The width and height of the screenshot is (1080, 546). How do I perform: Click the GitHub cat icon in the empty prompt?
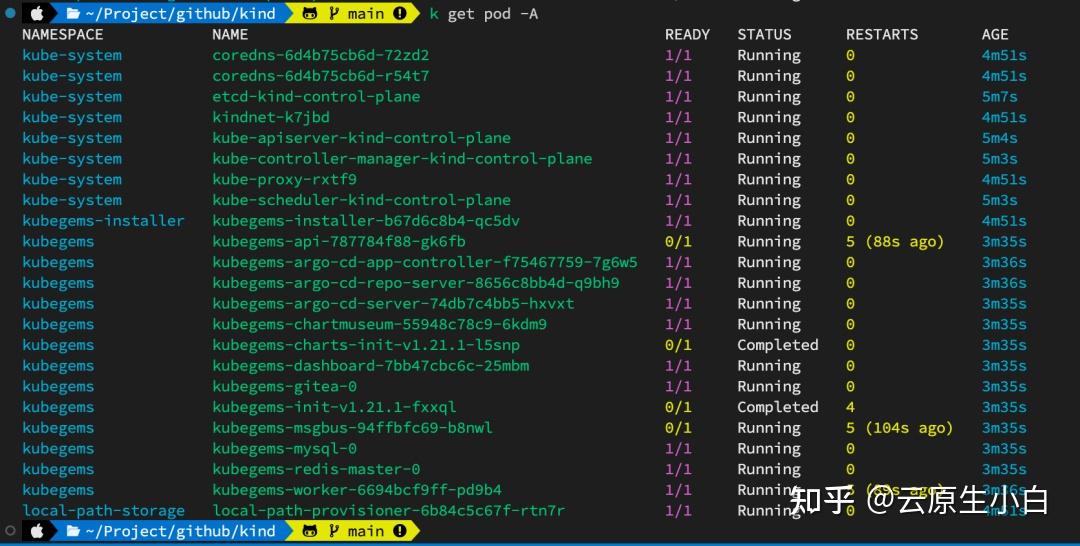click(310, 531)
